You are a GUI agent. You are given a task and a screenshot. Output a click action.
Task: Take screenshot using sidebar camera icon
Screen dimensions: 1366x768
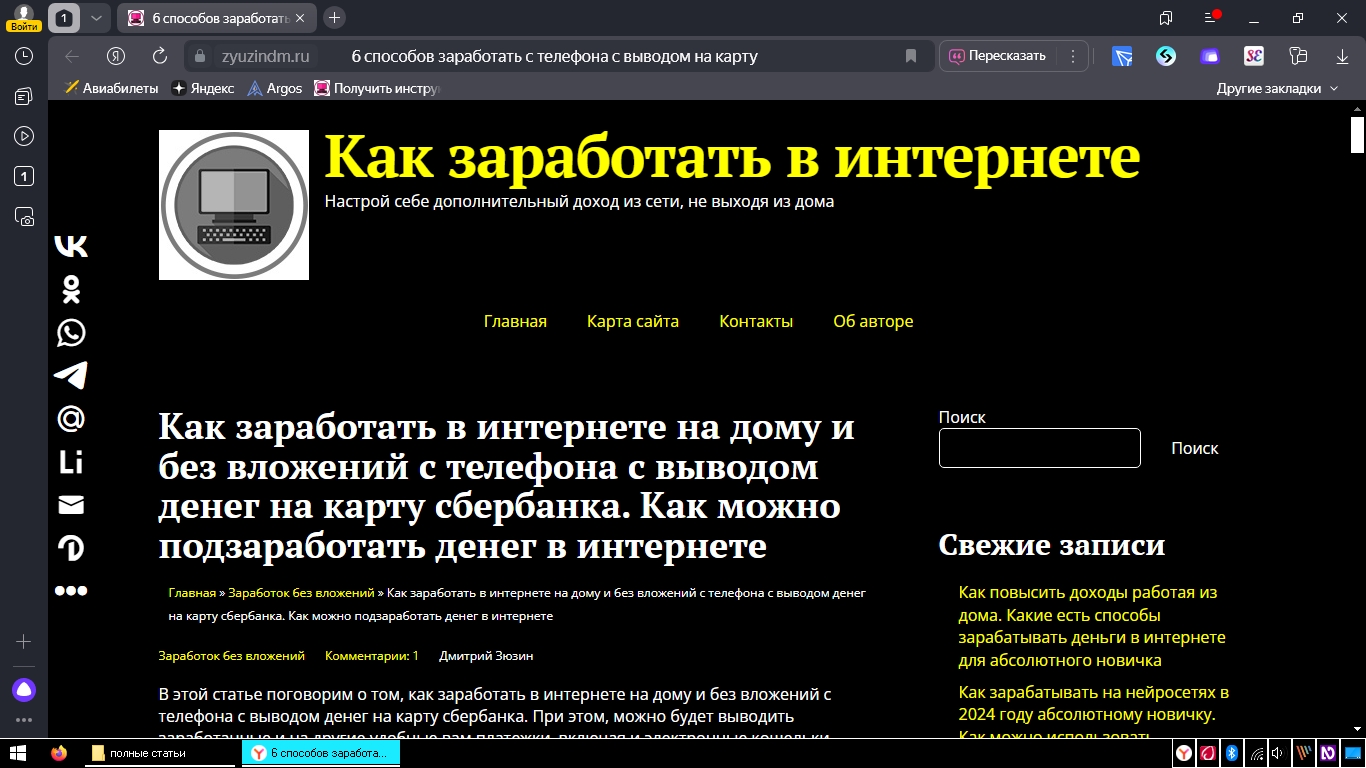24,216
